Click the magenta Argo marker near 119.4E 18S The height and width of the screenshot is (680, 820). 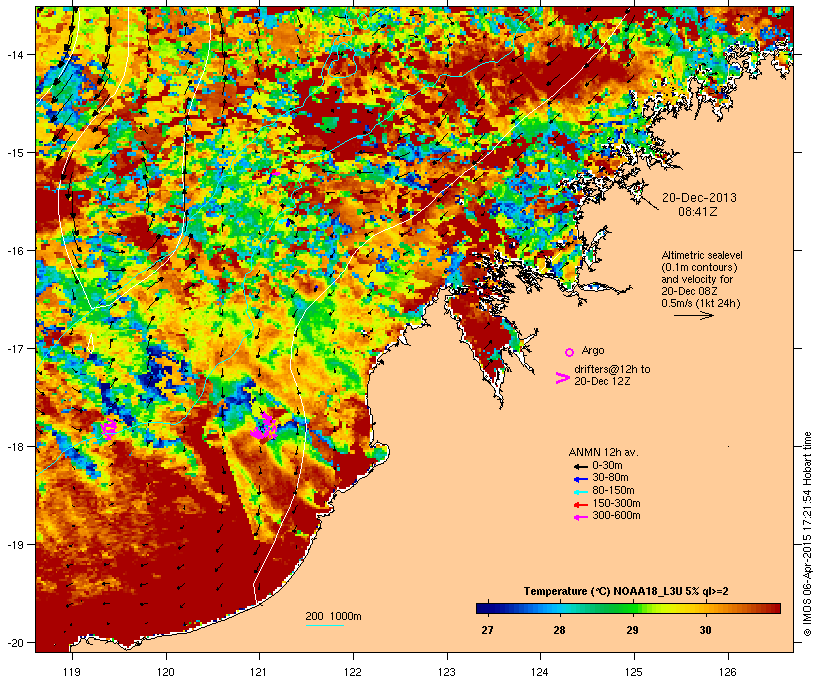click(109, 428)
